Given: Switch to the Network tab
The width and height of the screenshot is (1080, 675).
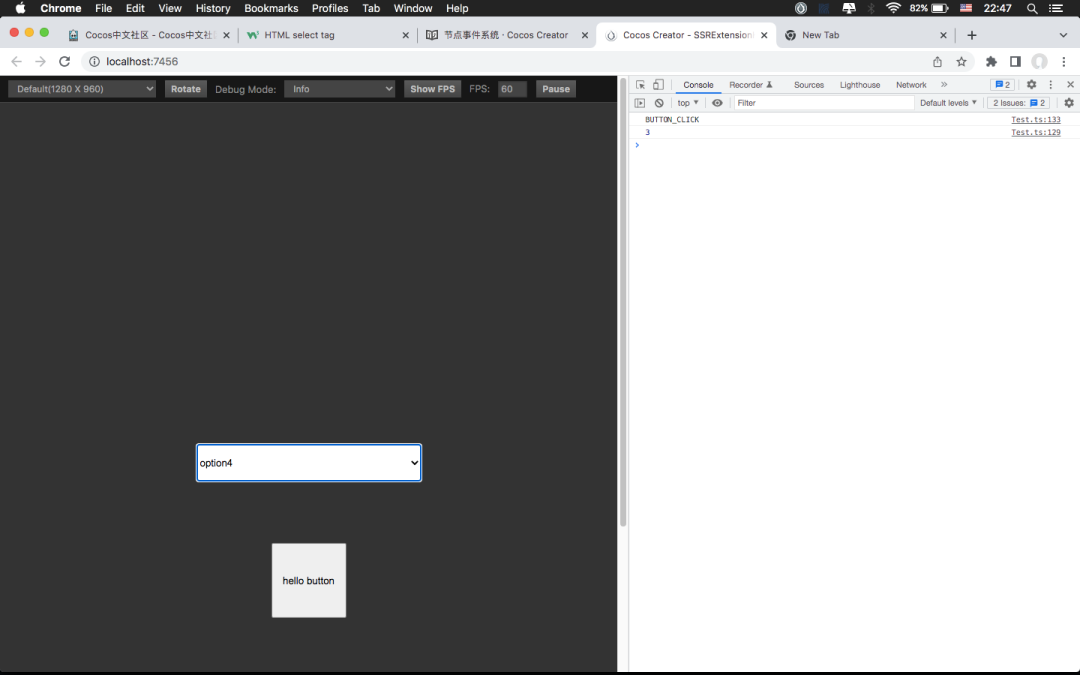Looking at the screenshot, I should tap(911, 85).
